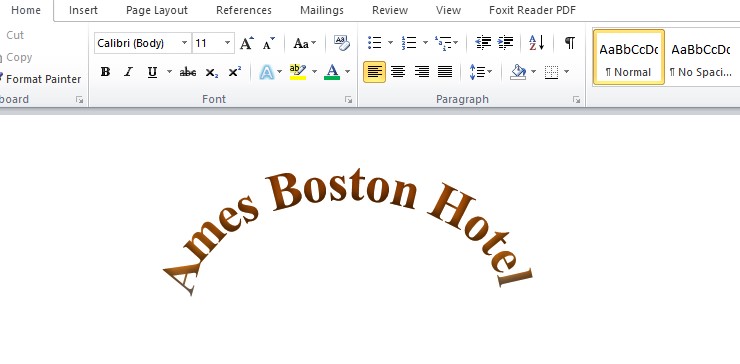The height and width of the screenshot is (364, 740).
Task: Click the Shrink Font icon
Action: click(269, 43)
